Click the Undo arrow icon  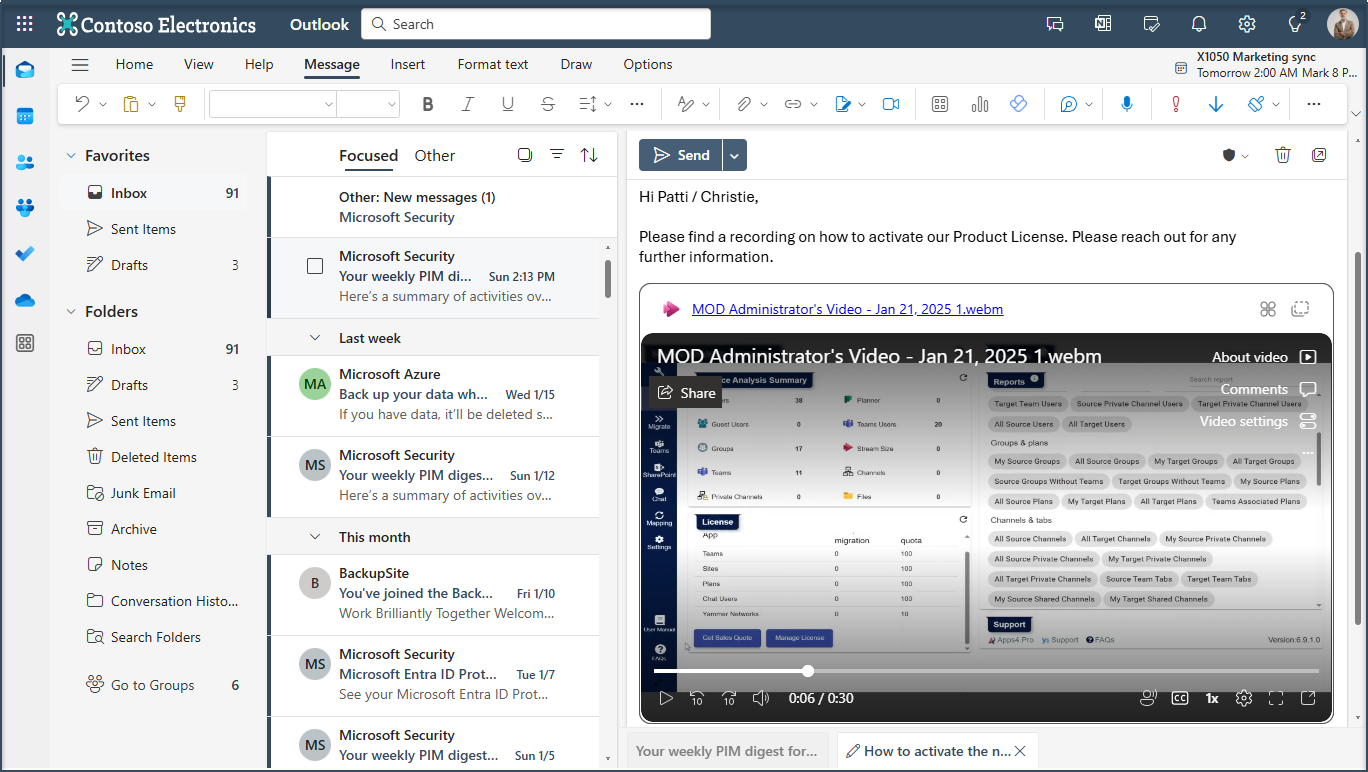(x=82, y=104)
